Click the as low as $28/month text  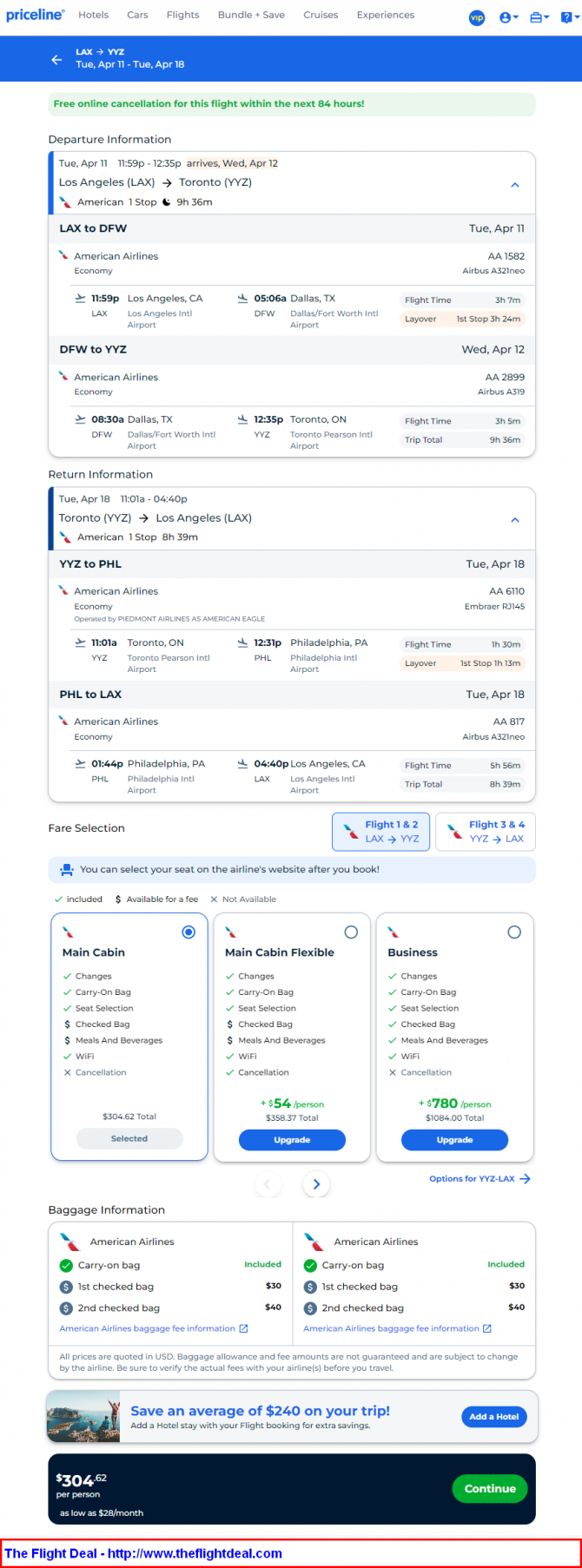(102, 1512)
